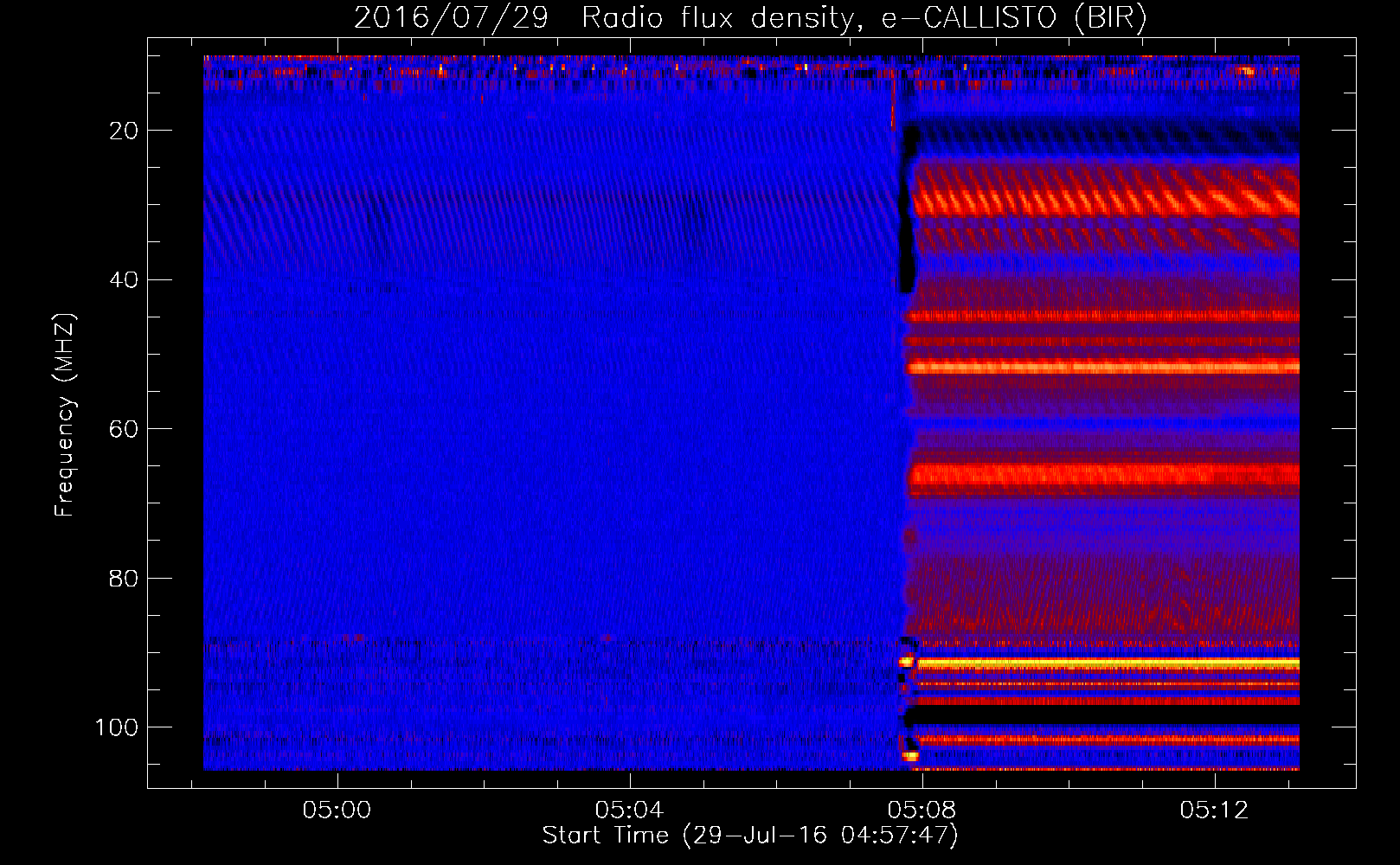Click the 40 MHz frequency tick label
This screenshot has height=865, width=1400.
tap(124, 279)
